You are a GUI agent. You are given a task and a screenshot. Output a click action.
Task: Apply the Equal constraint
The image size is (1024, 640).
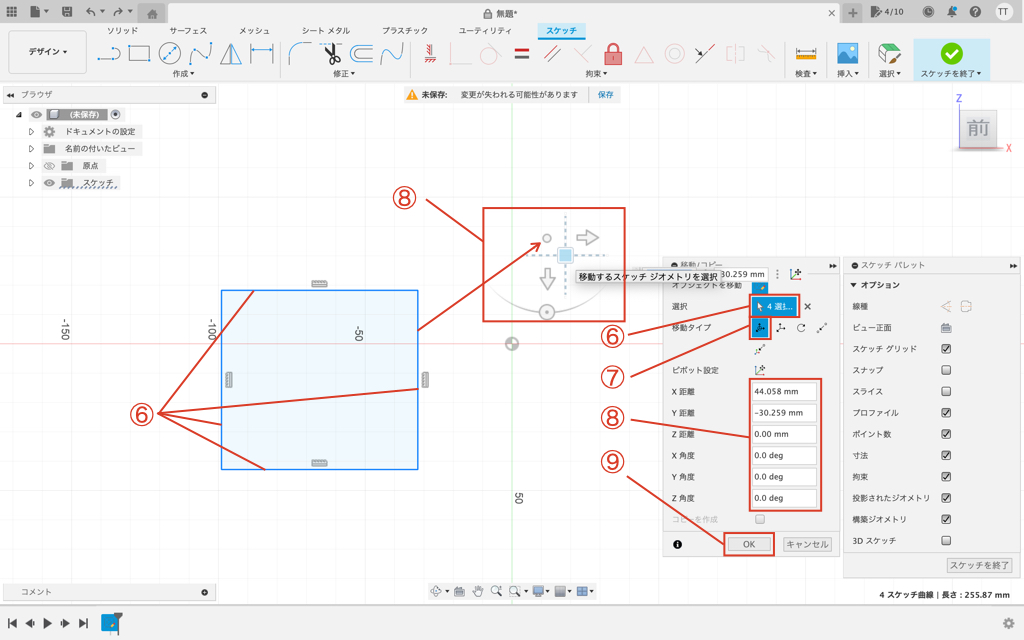click(x=521, y=54)
